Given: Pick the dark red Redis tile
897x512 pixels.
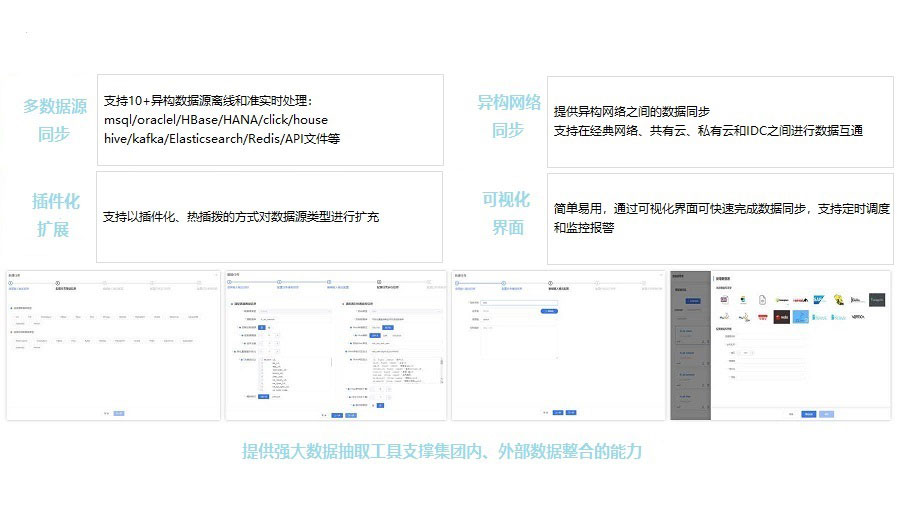Looking at the screenshot, I should point(781,317).
